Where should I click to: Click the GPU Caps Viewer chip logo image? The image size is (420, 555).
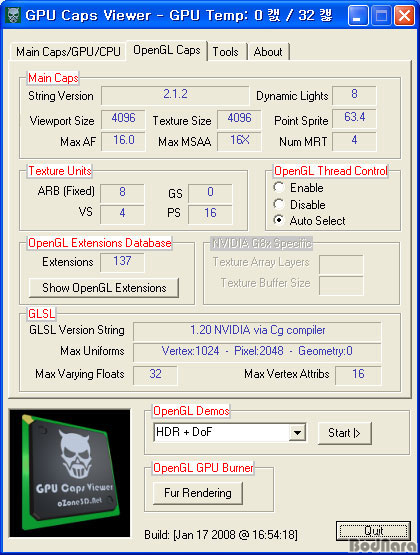(x=70, y=473)
